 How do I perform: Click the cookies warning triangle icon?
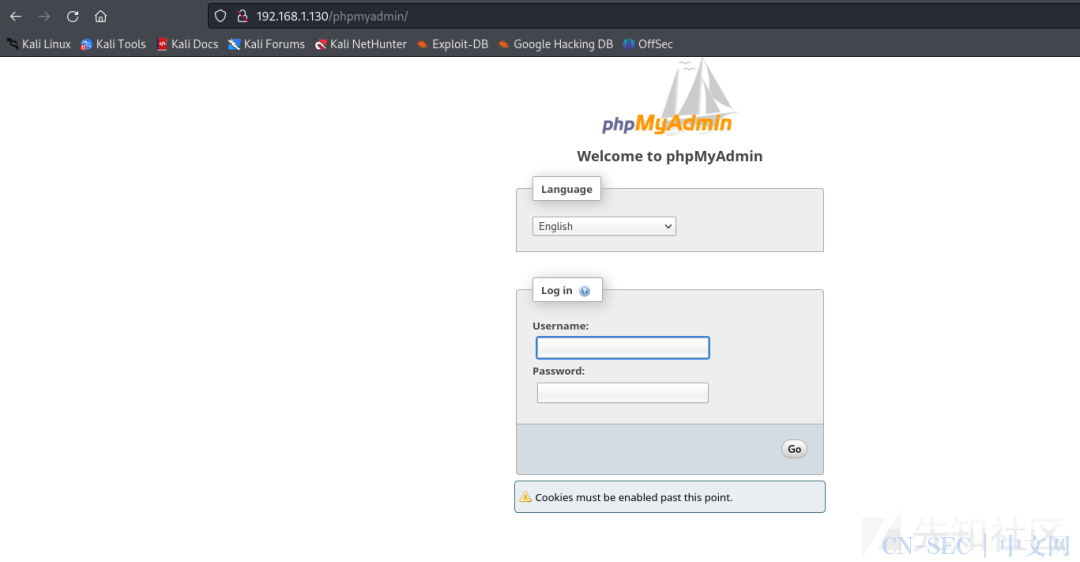pos(526,497)
